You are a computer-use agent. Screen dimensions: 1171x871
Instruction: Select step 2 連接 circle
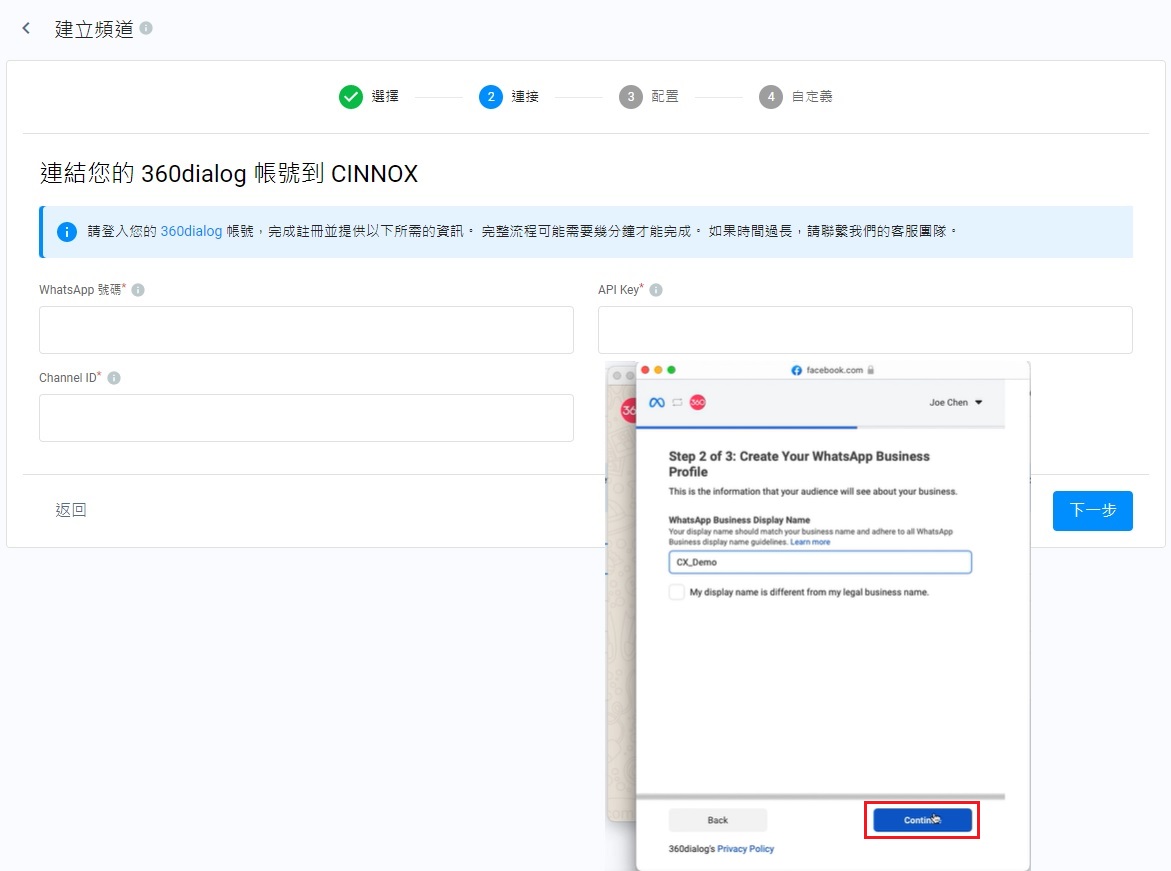(x=491, y=97)
